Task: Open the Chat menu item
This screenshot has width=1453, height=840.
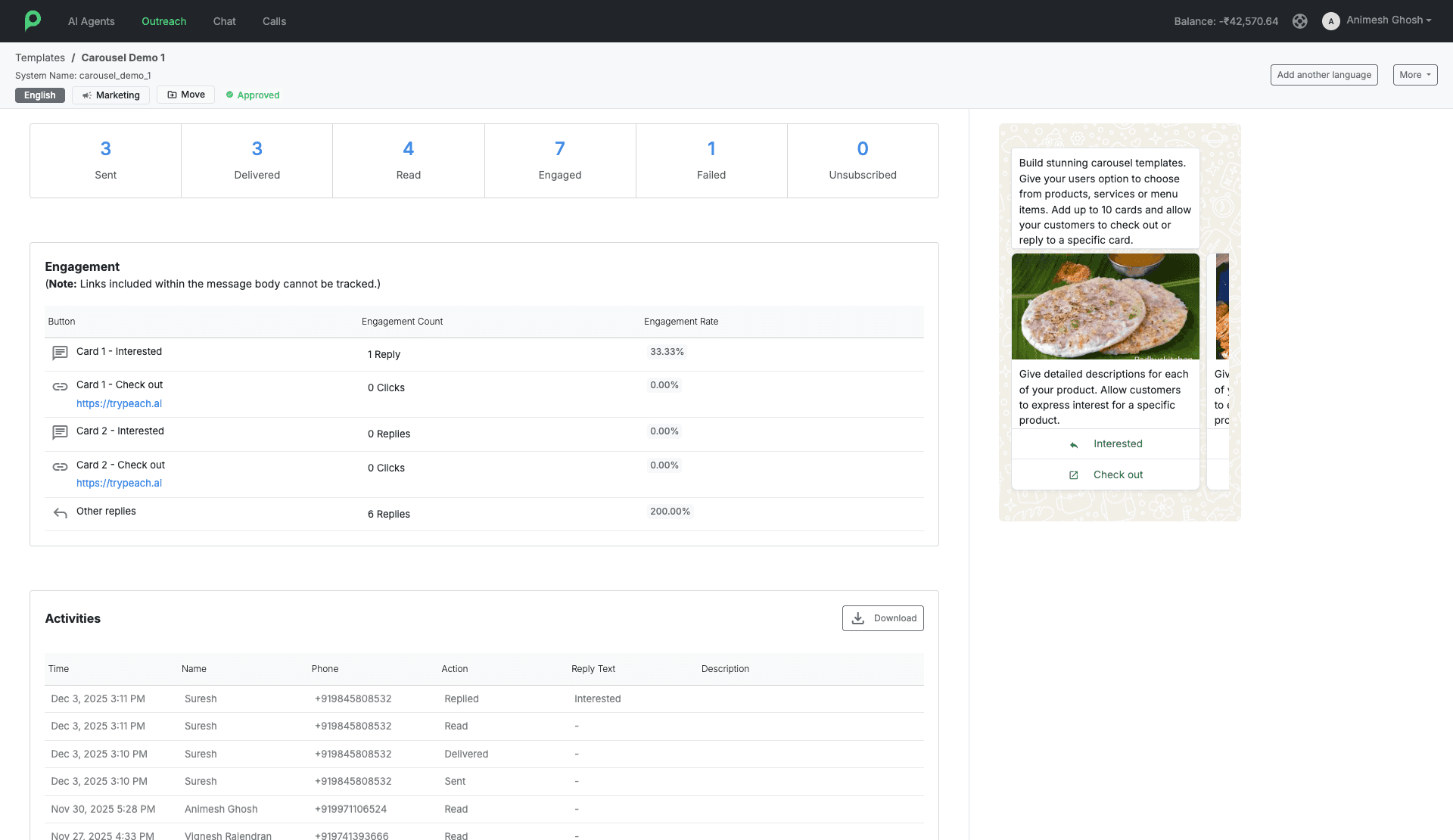Action: (224, 21)
